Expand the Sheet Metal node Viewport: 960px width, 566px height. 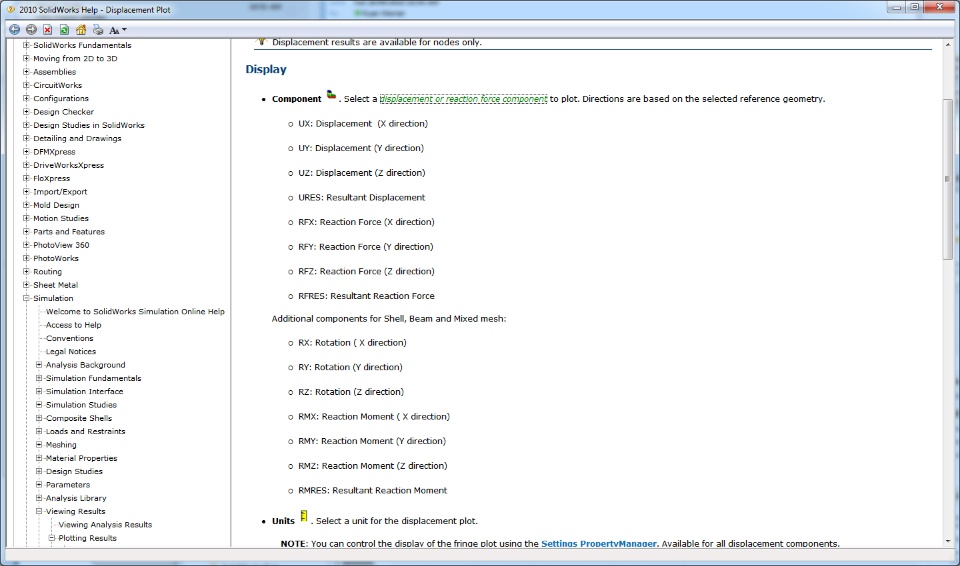[26, 285]
